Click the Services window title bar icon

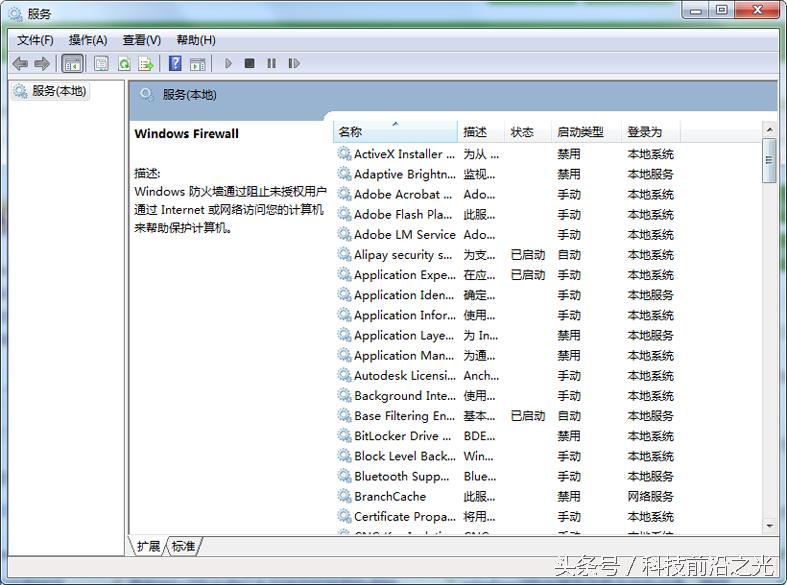(15, 14)
